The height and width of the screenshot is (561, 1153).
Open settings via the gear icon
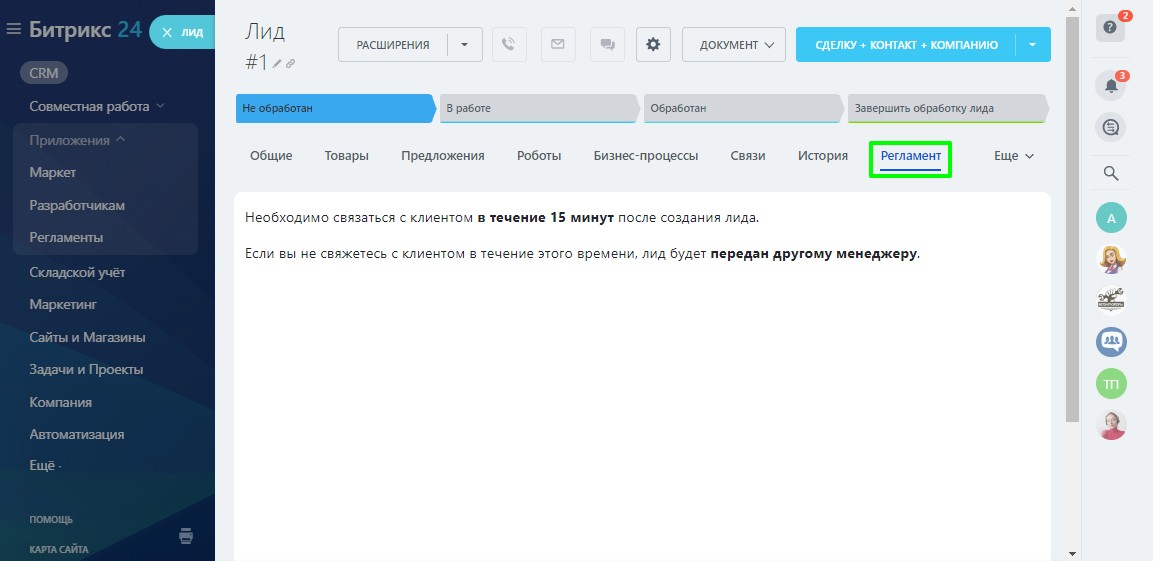click(x=653, y=44)
